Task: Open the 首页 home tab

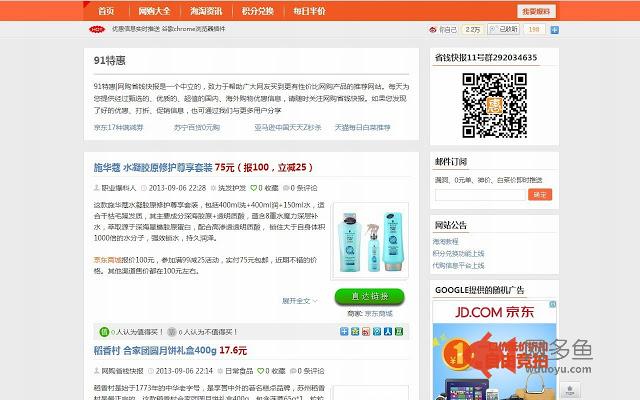Action: (106, 11)
